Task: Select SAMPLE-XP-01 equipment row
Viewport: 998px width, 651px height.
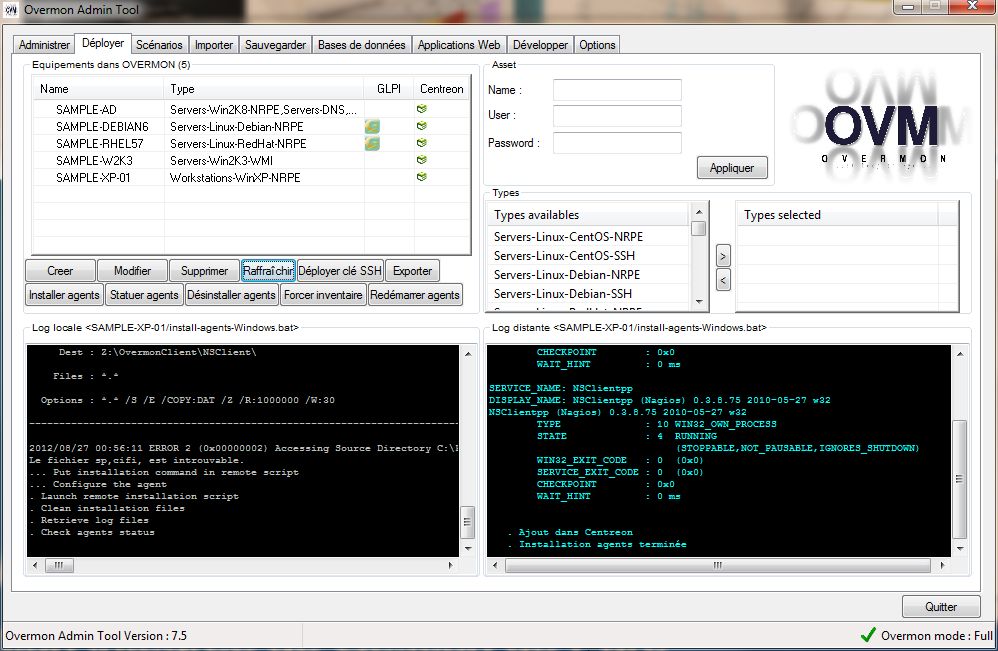Action: point(251,178)
